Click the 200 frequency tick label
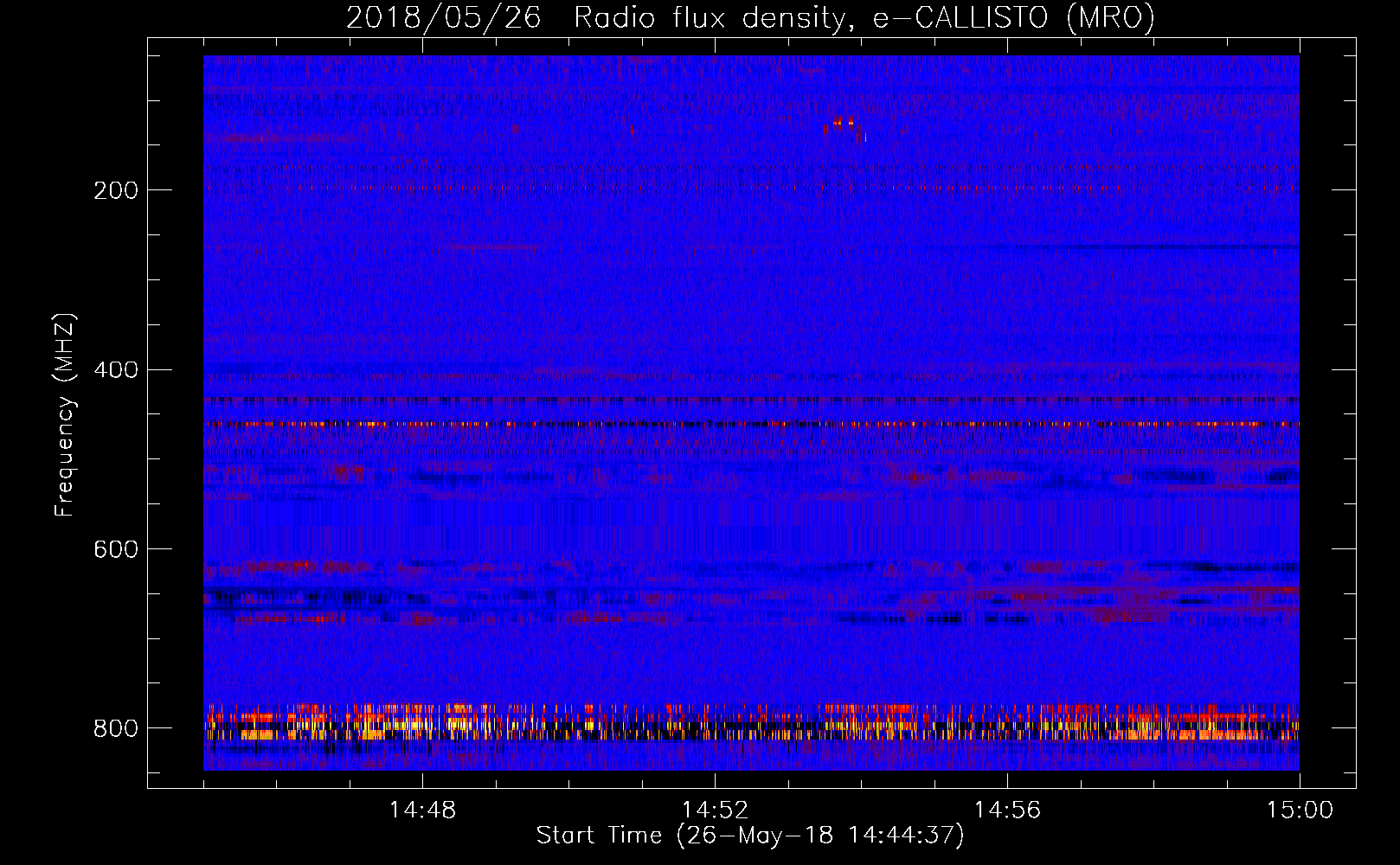The image size is (1400, 865). (115, 189)
